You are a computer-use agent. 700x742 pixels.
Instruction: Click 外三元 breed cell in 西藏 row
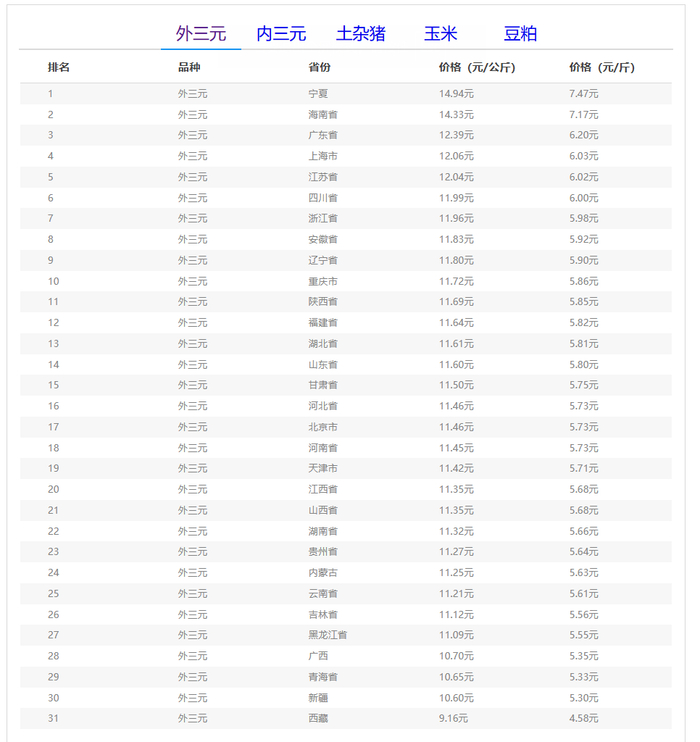click(x=193, y=718)
